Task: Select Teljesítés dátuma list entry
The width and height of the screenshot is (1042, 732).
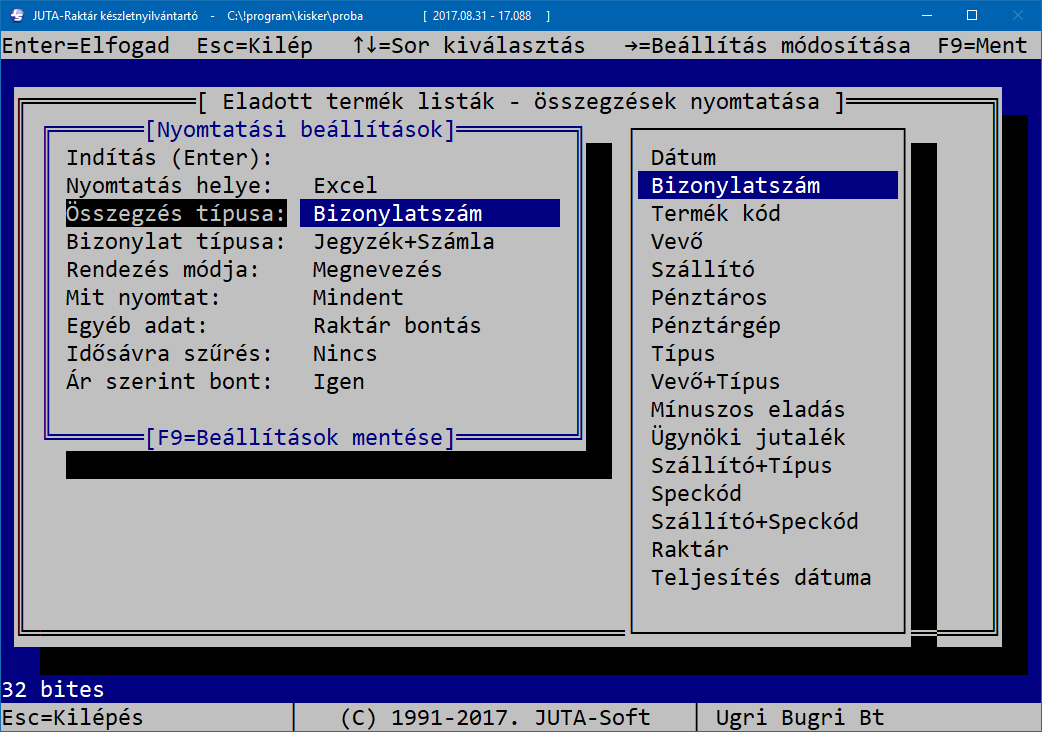Action: [x=760, y=578]
